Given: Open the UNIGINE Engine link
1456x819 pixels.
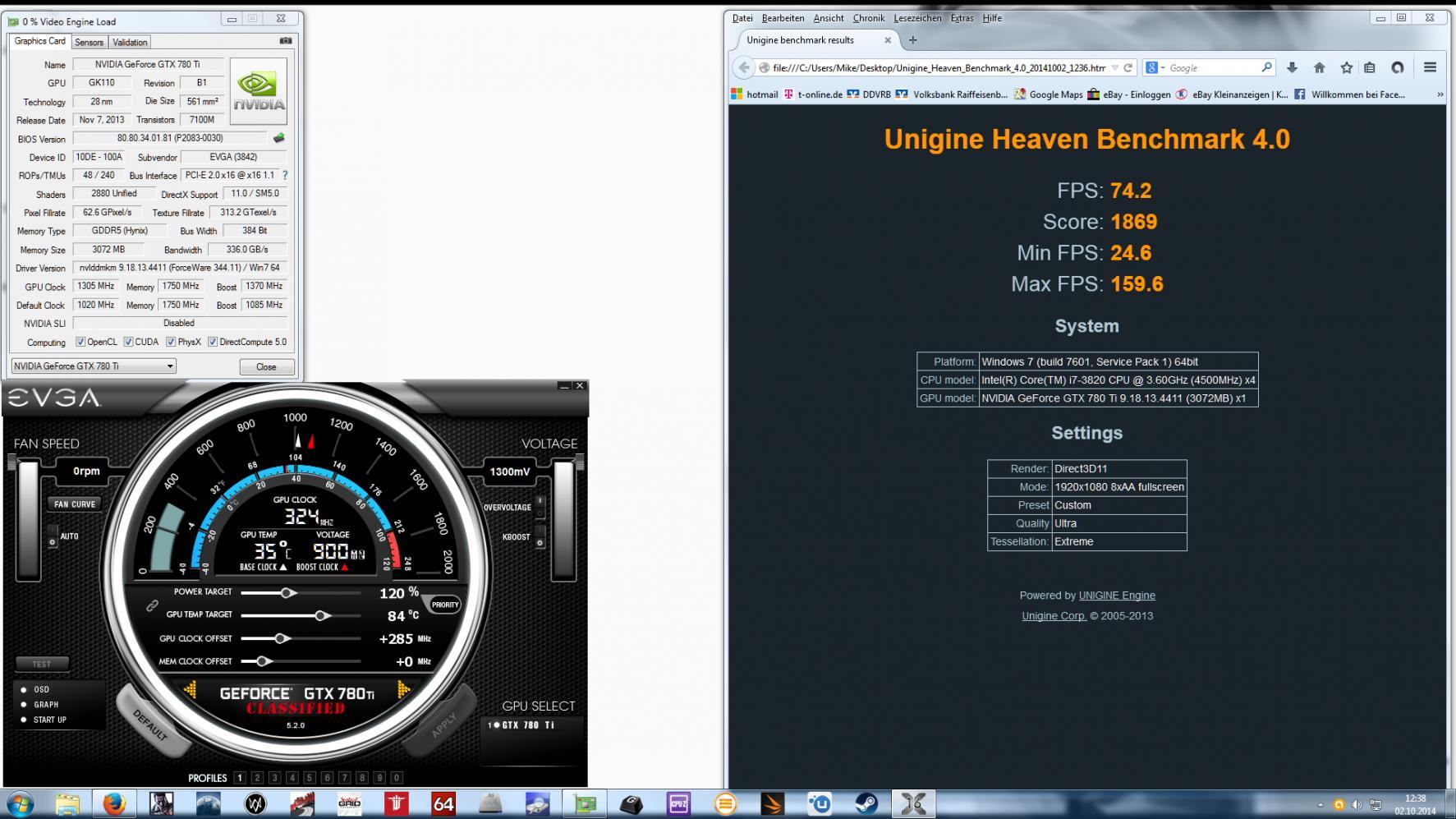Looking at the screenshot, I should tap(1117, 596).
